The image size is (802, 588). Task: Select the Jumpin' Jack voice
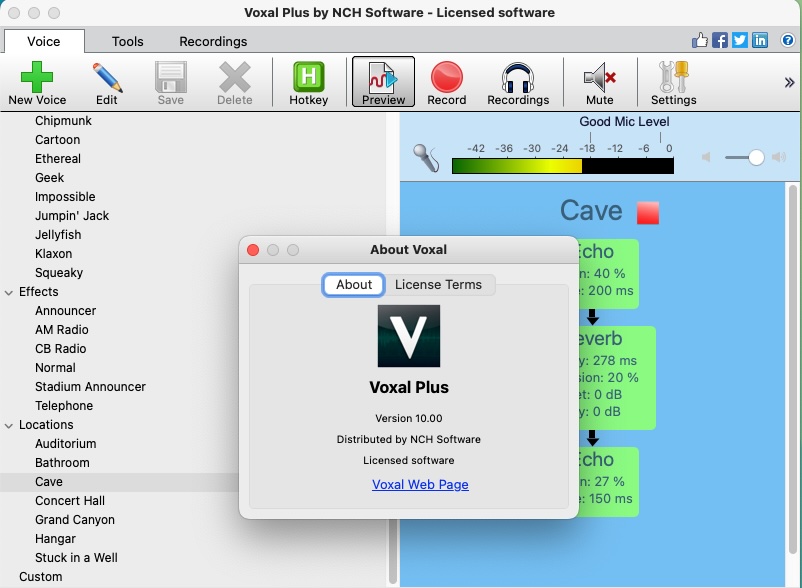click(72, 216)
